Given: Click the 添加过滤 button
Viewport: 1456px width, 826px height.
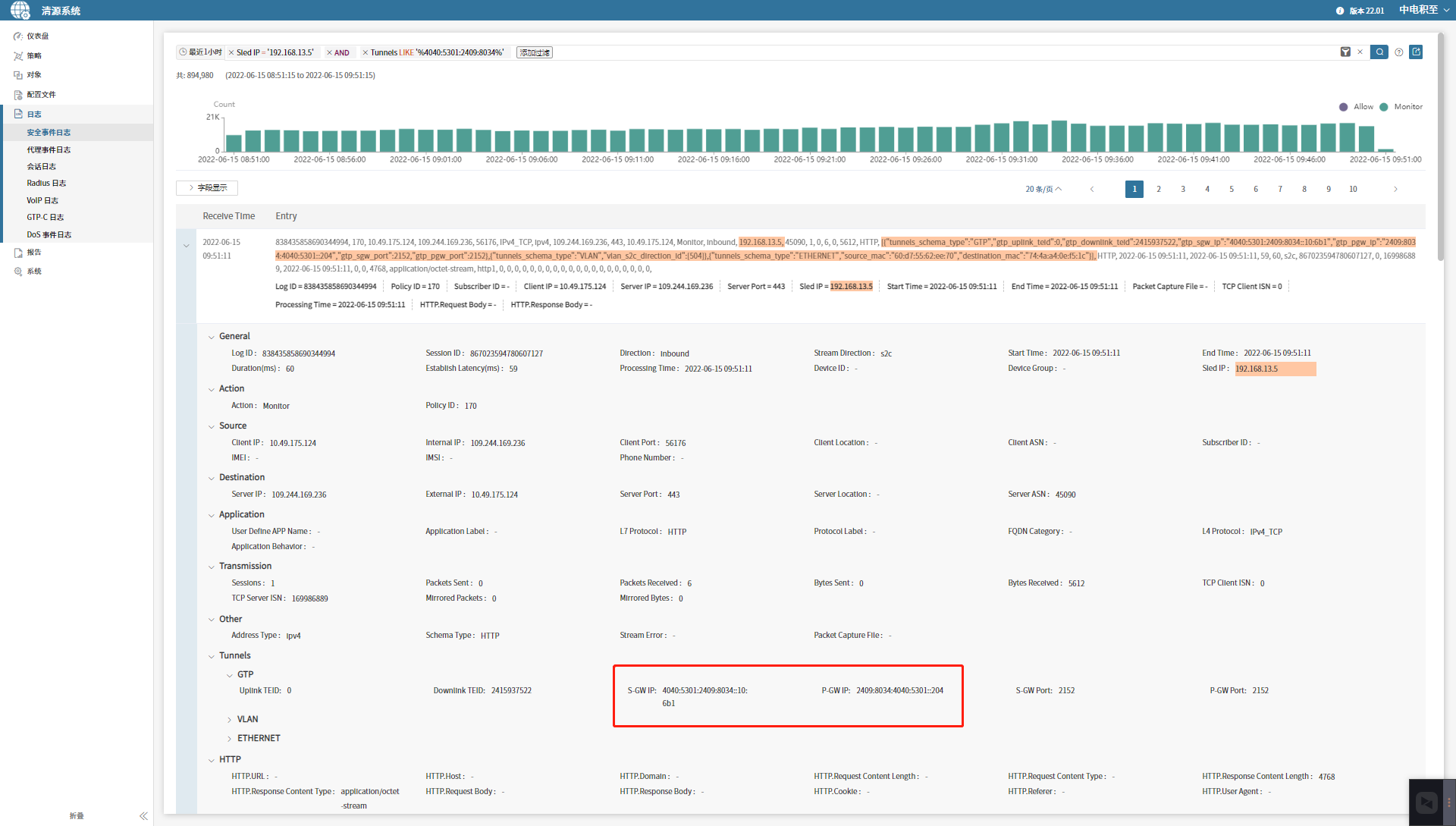Looking at the screenshot, I should point(535,53).
